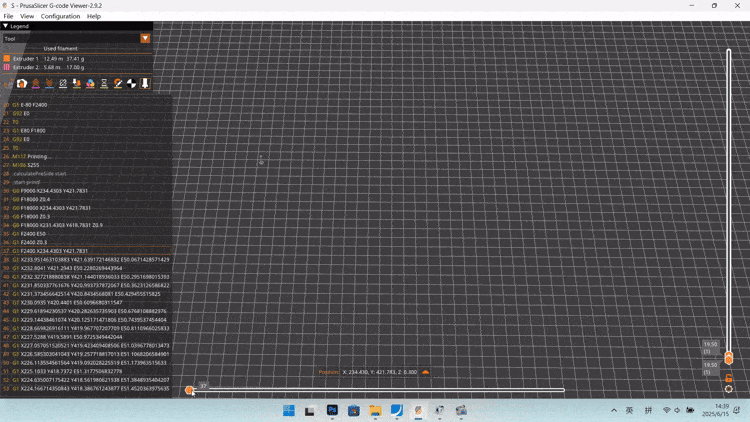Click Extruder 1 color swatch
This screenshot has height=422, width=750.
coord(7,59)
